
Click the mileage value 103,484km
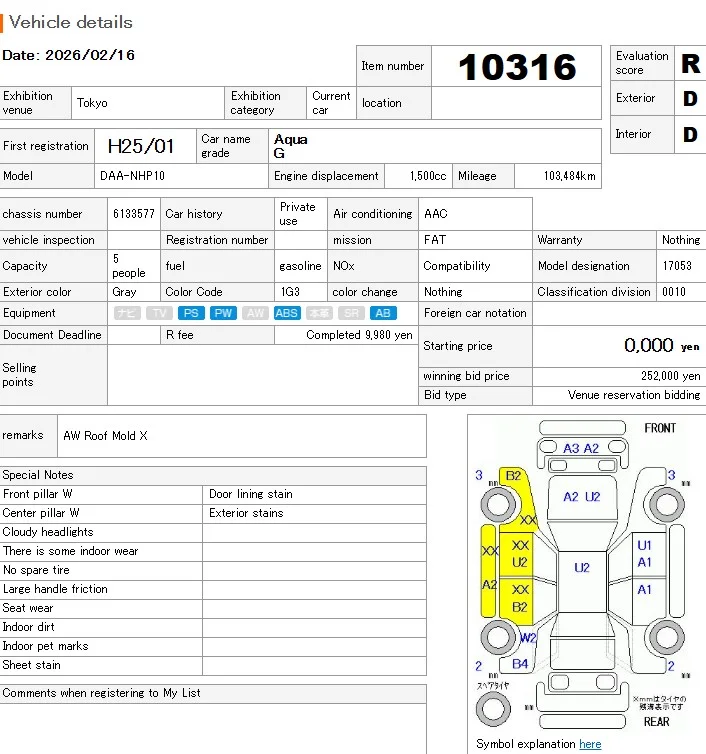pos(569,176)
